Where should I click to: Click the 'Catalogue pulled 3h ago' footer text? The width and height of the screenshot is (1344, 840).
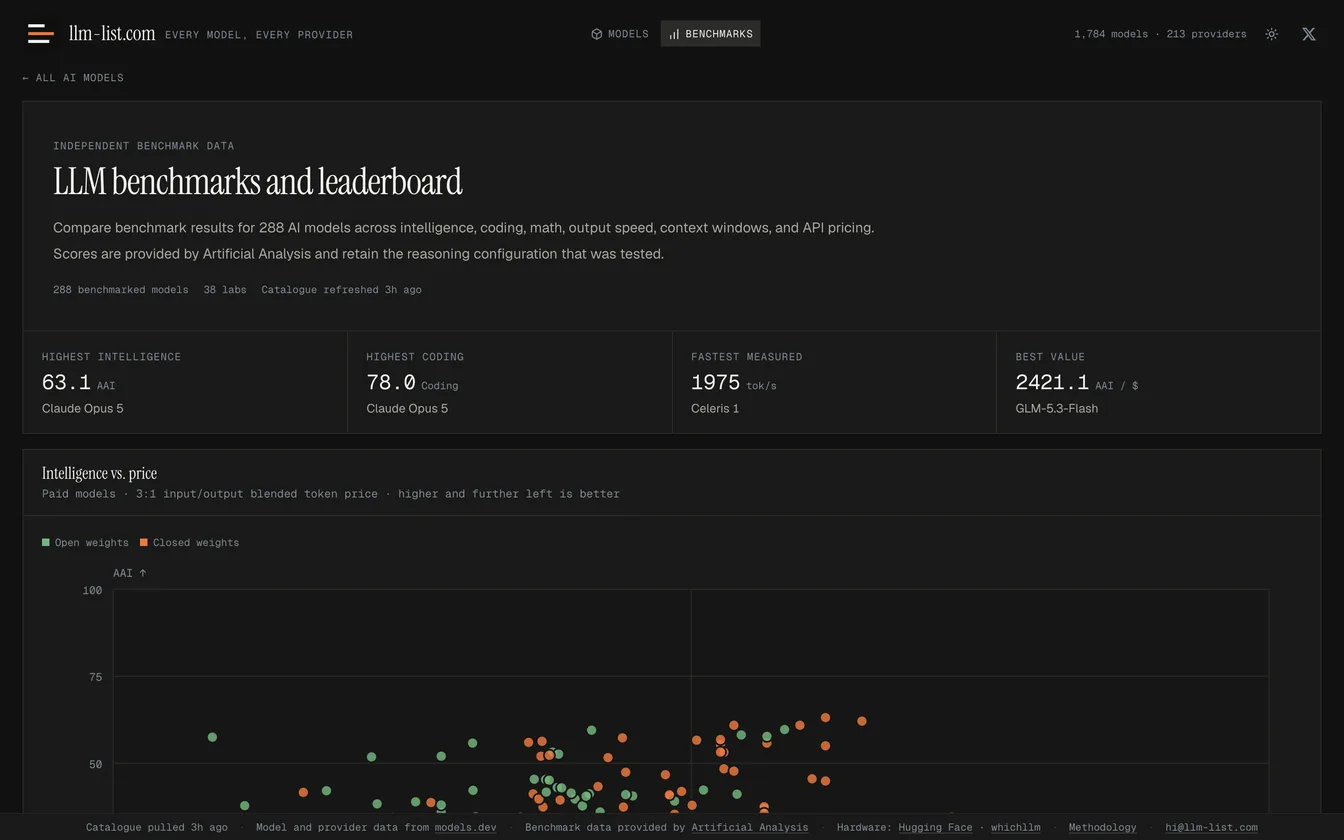click(x=157, y=827)
